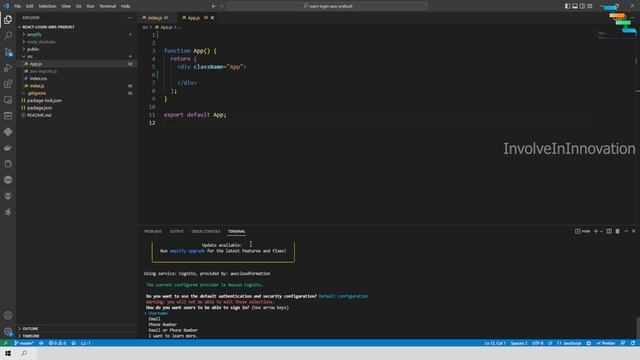Close the App.js editor tab
The image size is (640, 360).
213,18
